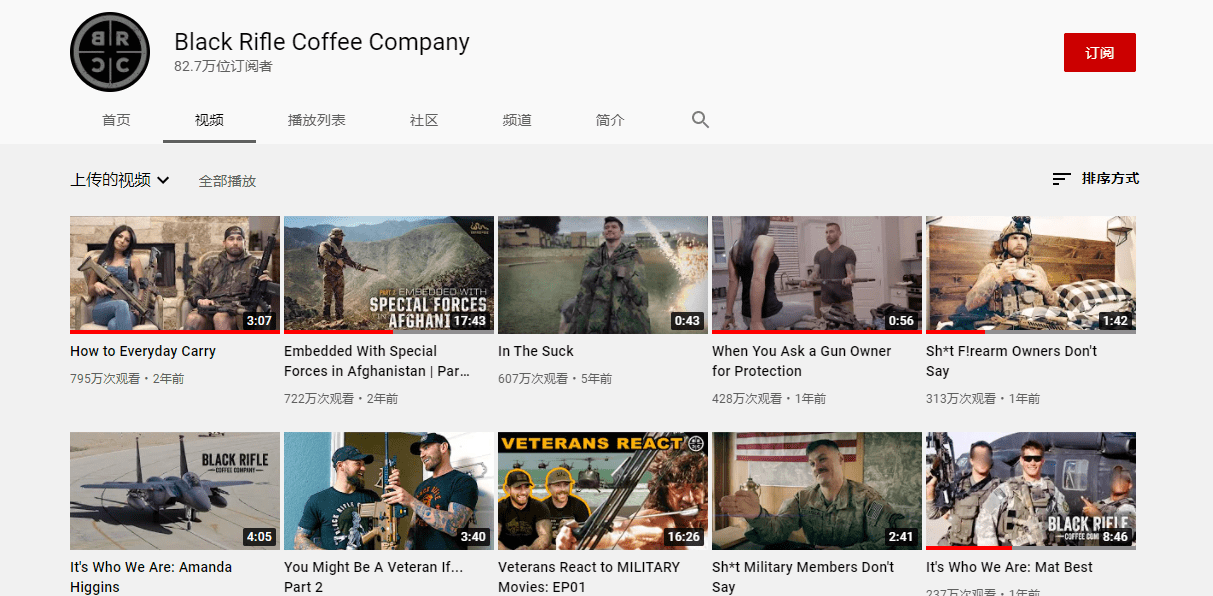The height and width of the screenshot is (596, 1213).
Task: Switch to the 首页 tab
Action: pyautogui.click(x=116, y=120)
